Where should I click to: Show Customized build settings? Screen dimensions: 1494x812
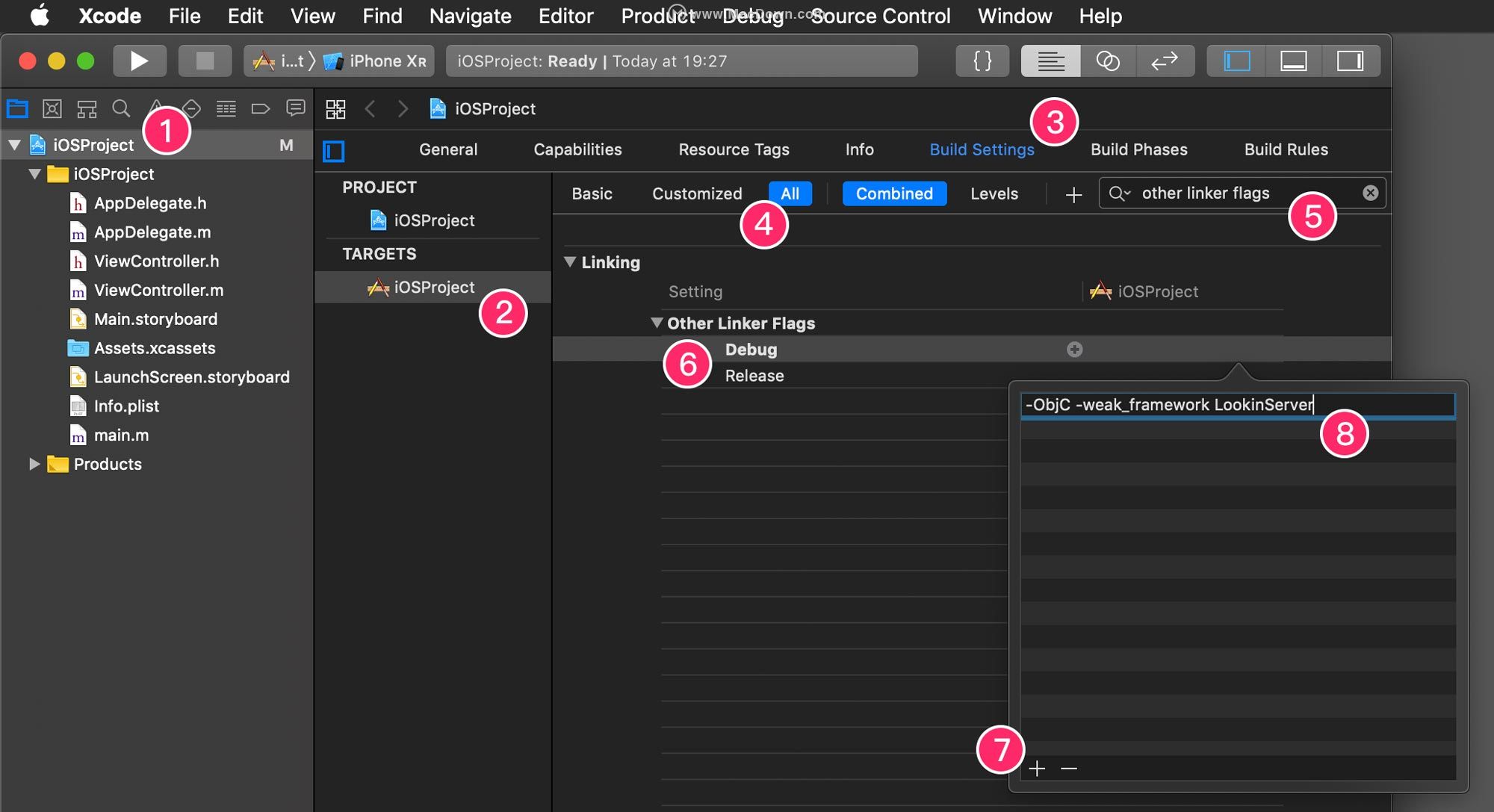click(x=697, y=193)
